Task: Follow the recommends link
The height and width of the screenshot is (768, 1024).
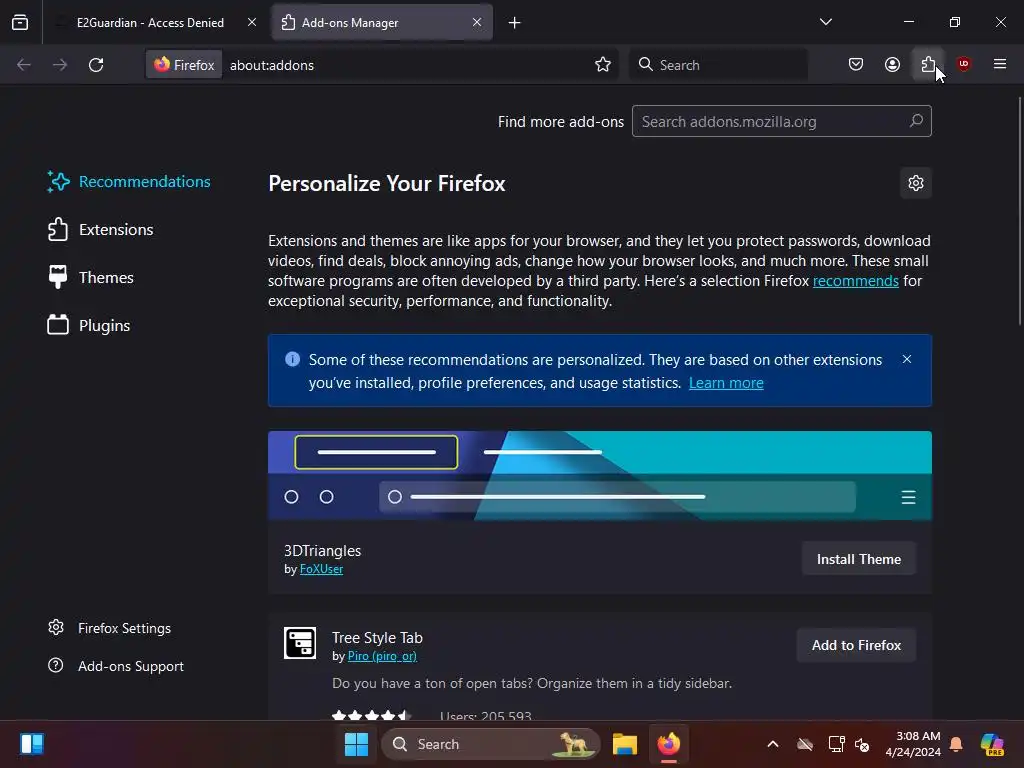Action: pos(856,281)
